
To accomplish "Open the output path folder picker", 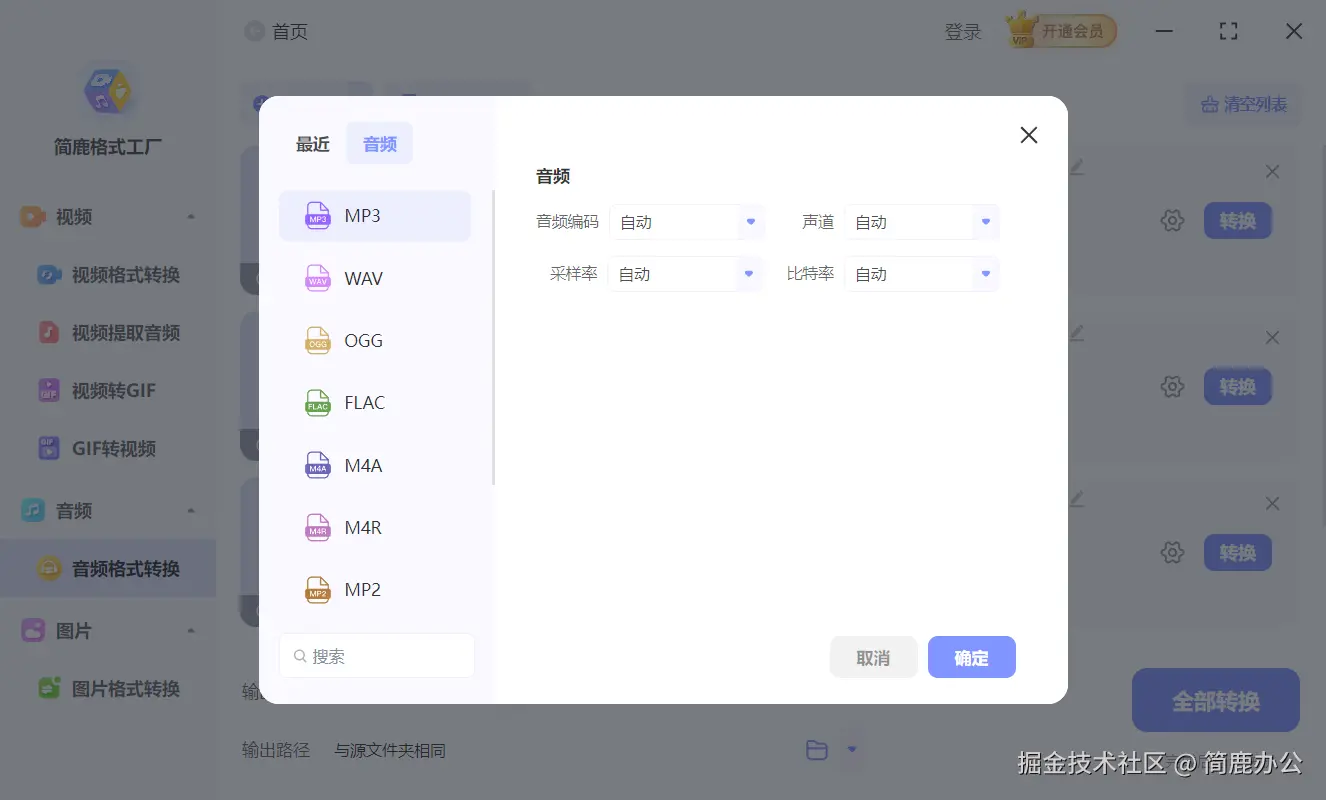I will 818,749.
